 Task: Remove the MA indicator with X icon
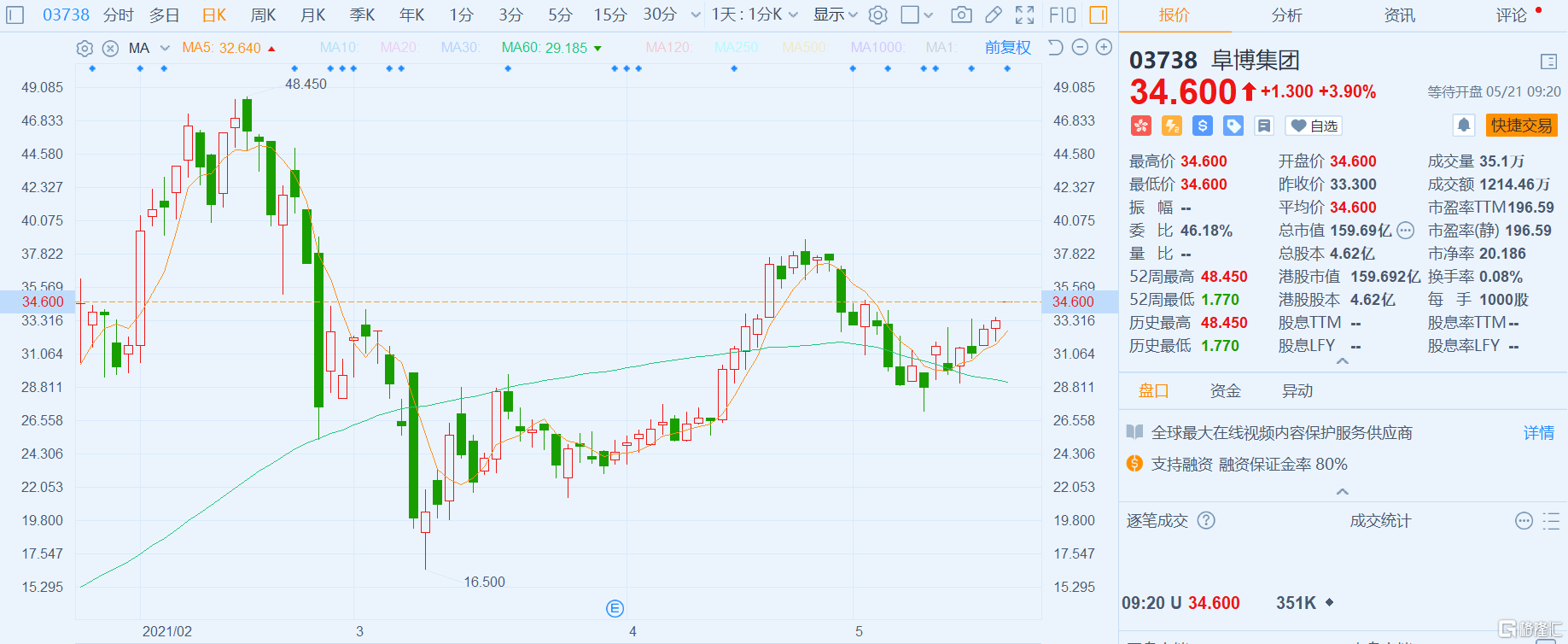coord(110,48)
